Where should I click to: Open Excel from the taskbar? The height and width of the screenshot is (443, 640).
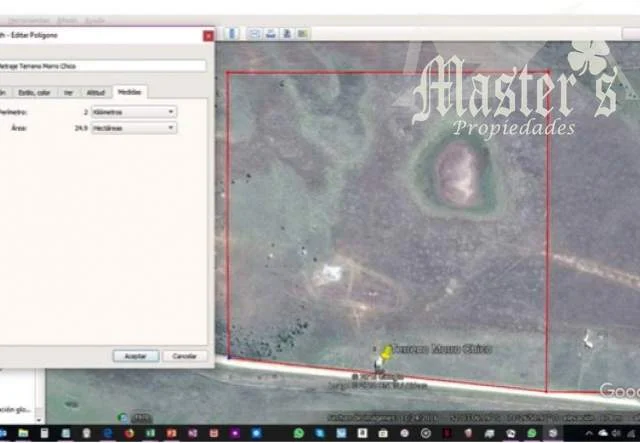coord(151,433)
